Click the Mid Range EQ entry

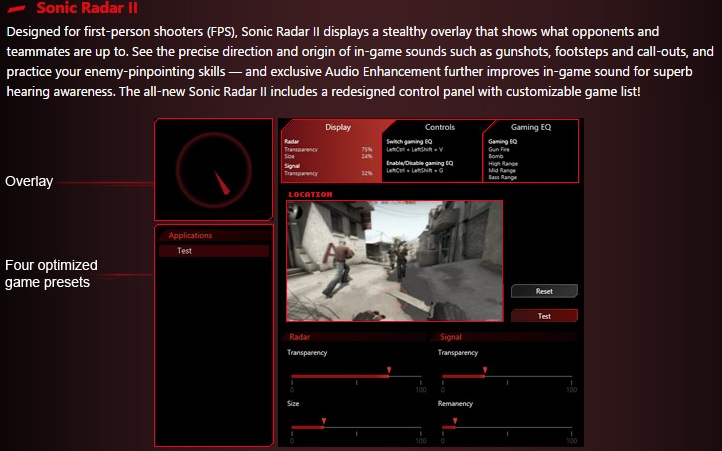point(502,170)
